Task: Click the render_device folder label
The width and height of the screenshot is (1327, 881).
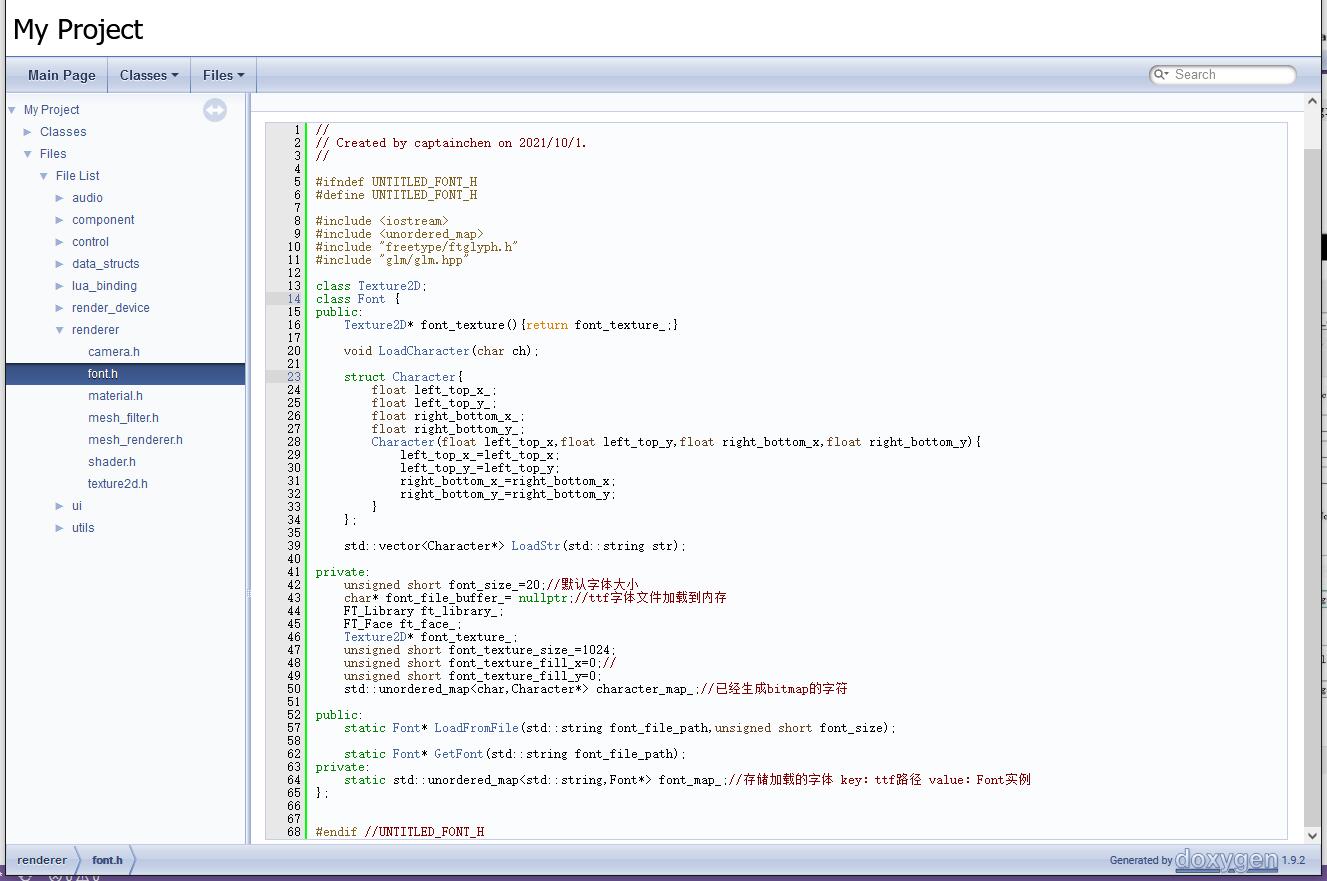Action: pos(111,308)
